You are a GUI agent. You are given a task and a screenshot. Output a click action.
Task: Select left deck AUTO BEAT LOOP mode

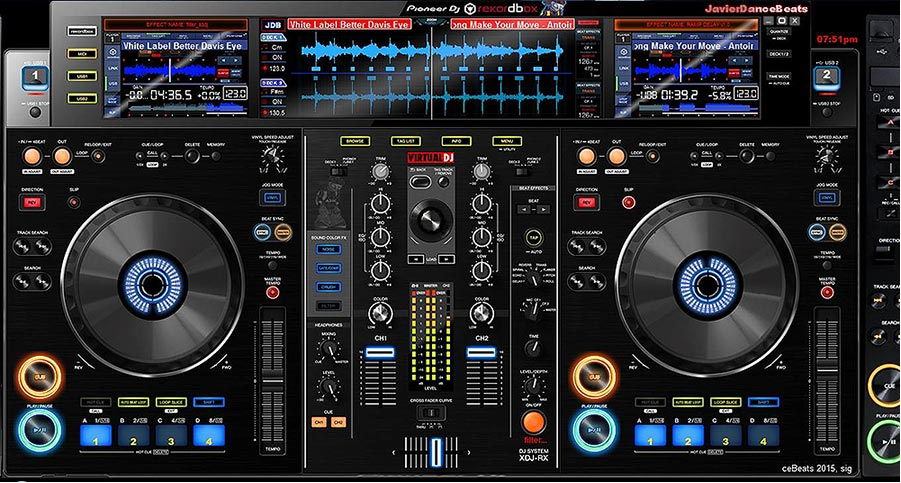[x=133, y=402]
